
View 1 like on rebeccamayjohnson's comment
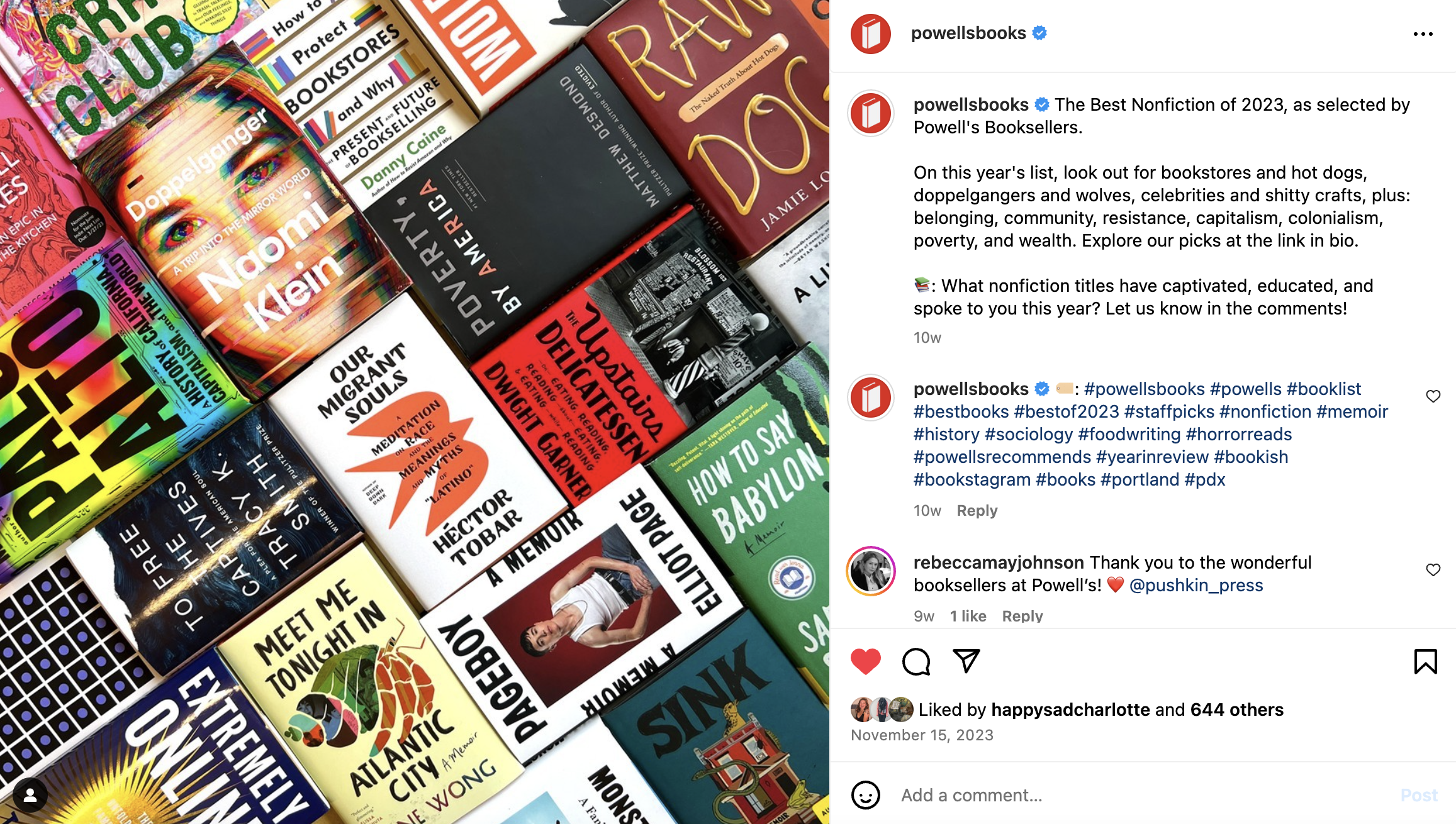click(968, 616)
